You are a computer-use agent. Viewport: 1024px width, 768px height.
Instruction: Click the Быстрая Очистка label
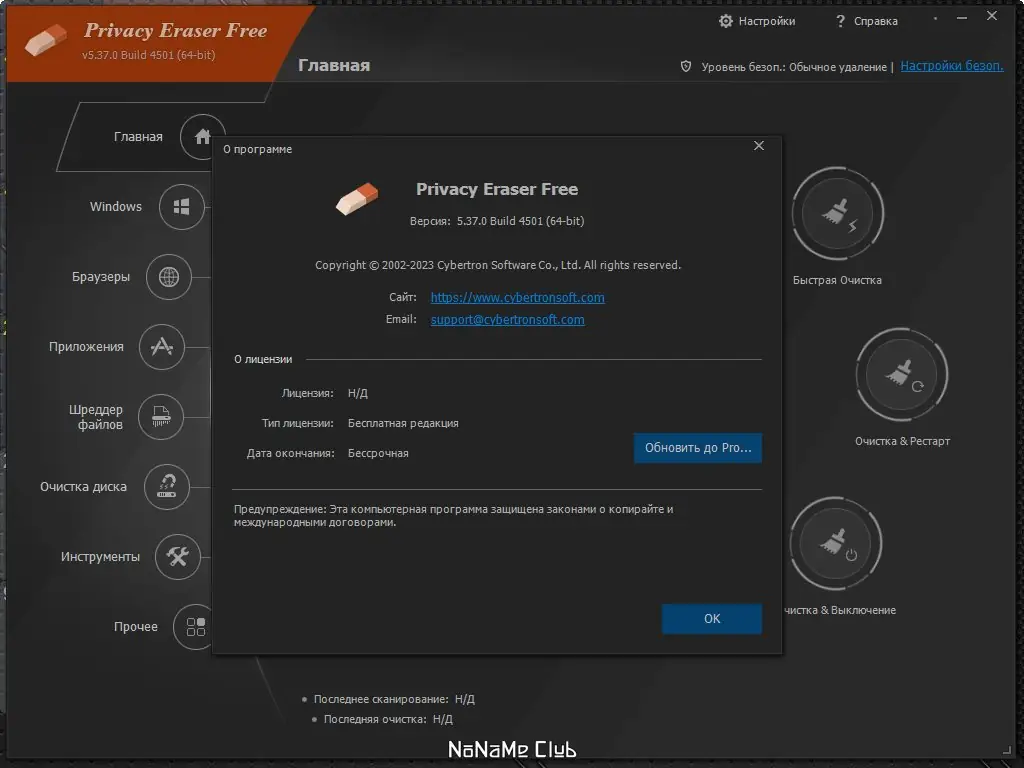point(837,280)
